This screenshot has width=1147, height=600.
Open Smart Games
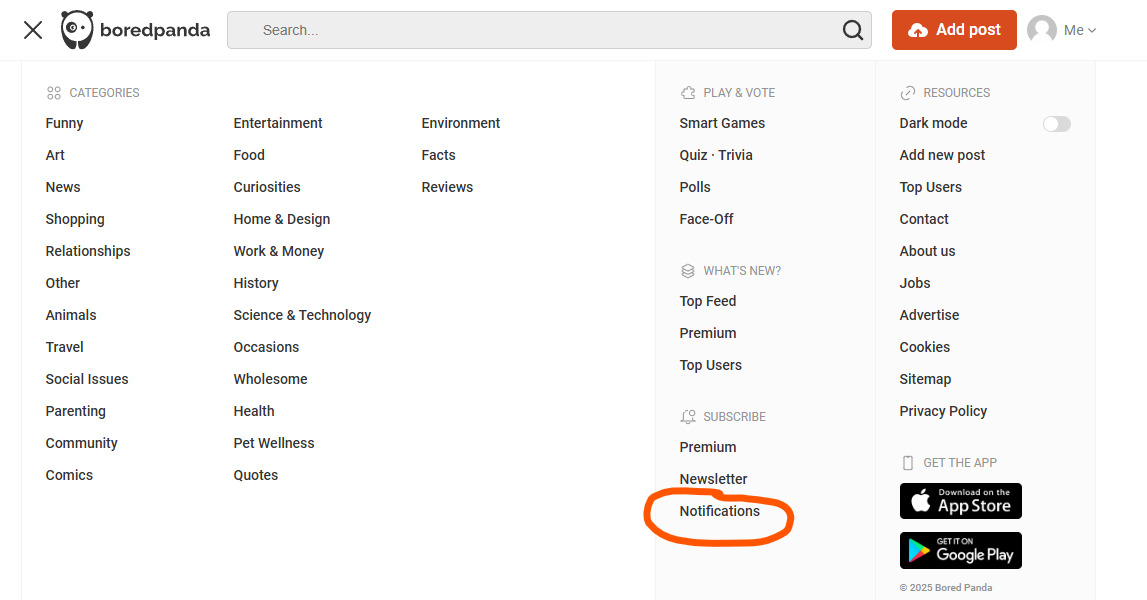722,123
